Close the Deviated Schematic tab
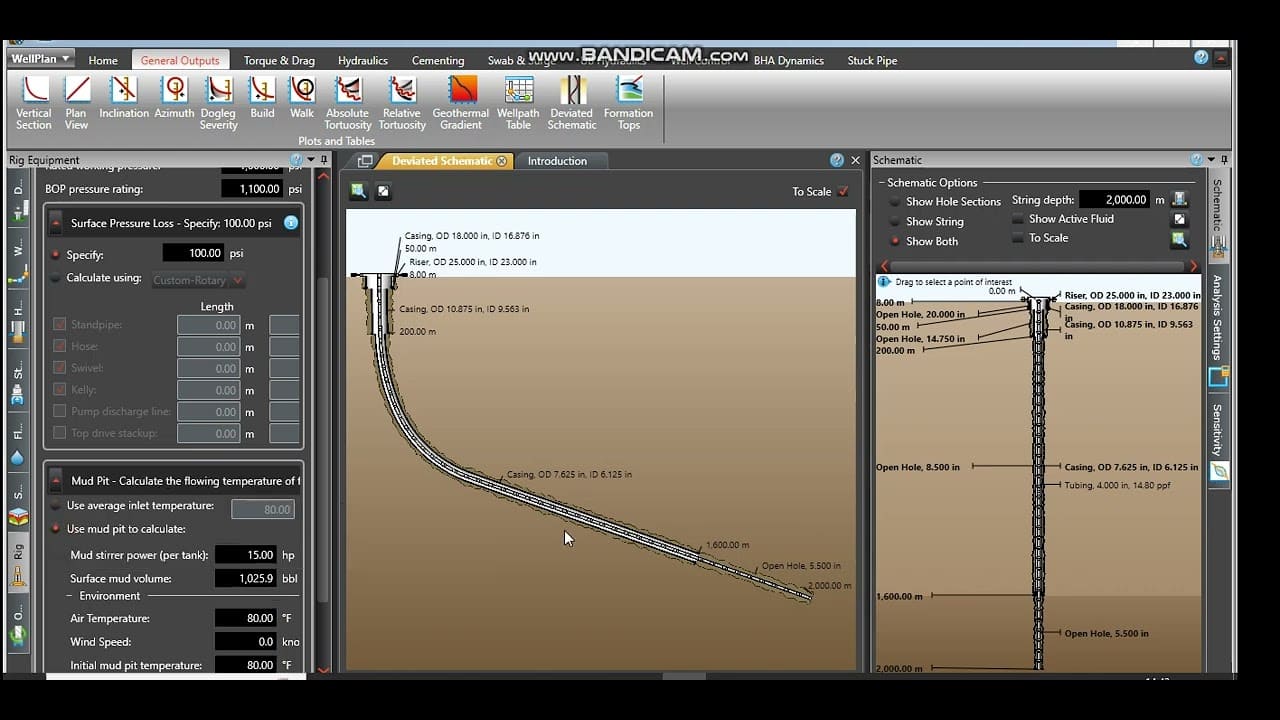 coord(502,161)
